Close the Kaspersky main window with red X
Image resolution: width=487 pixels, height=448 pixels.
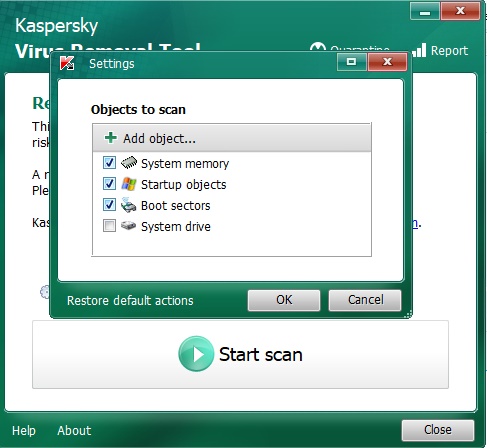point(460,11)
